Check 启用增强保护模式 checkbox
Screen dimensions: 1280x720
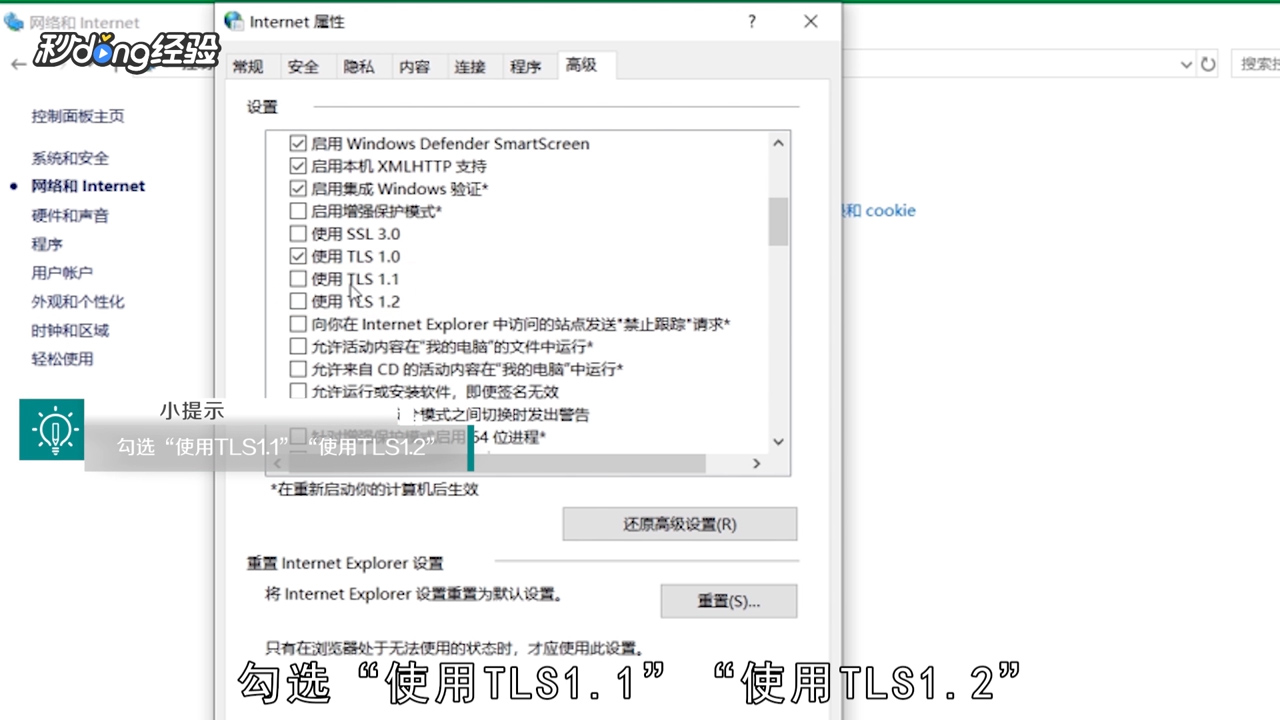[298, 211]
